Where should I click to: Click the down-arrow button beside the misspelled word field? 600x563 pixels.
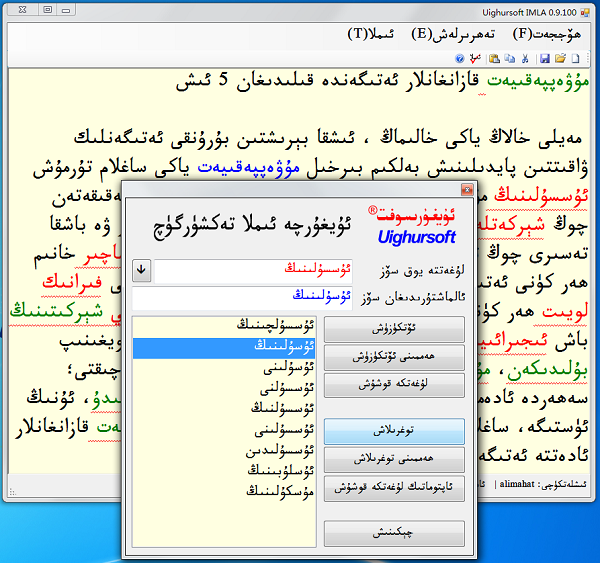(x=142, y=270)
